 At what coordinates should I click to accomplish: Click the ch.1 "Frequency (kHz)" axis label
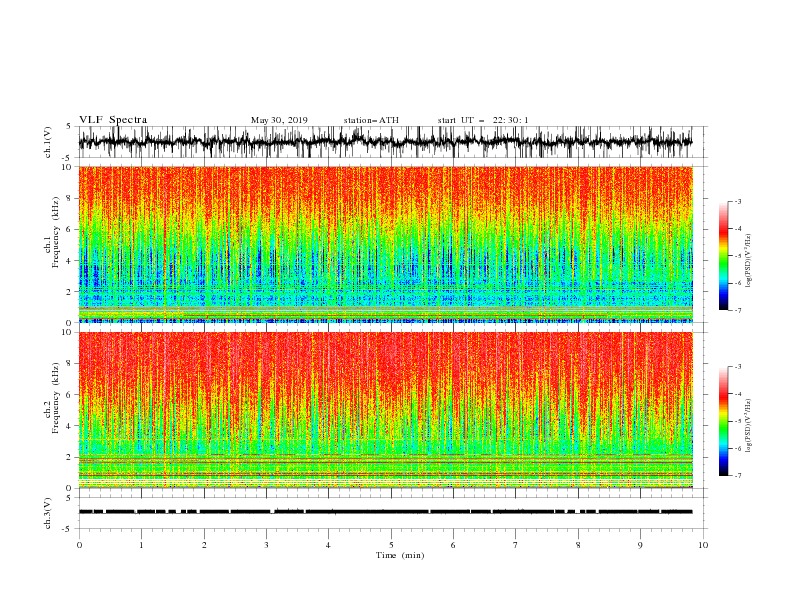pyautogui.click(x=56, y=232)
